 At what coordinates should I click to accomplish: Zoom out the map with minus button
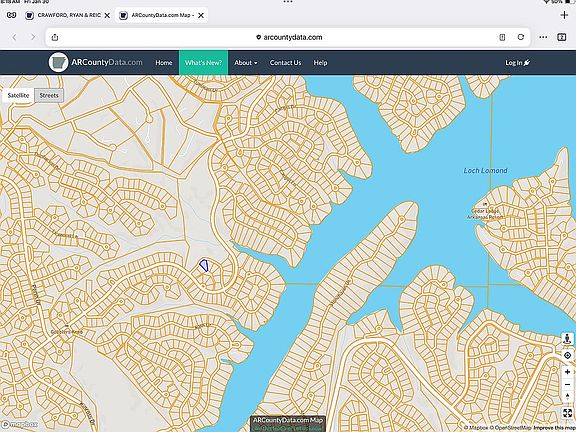(568, 384)
